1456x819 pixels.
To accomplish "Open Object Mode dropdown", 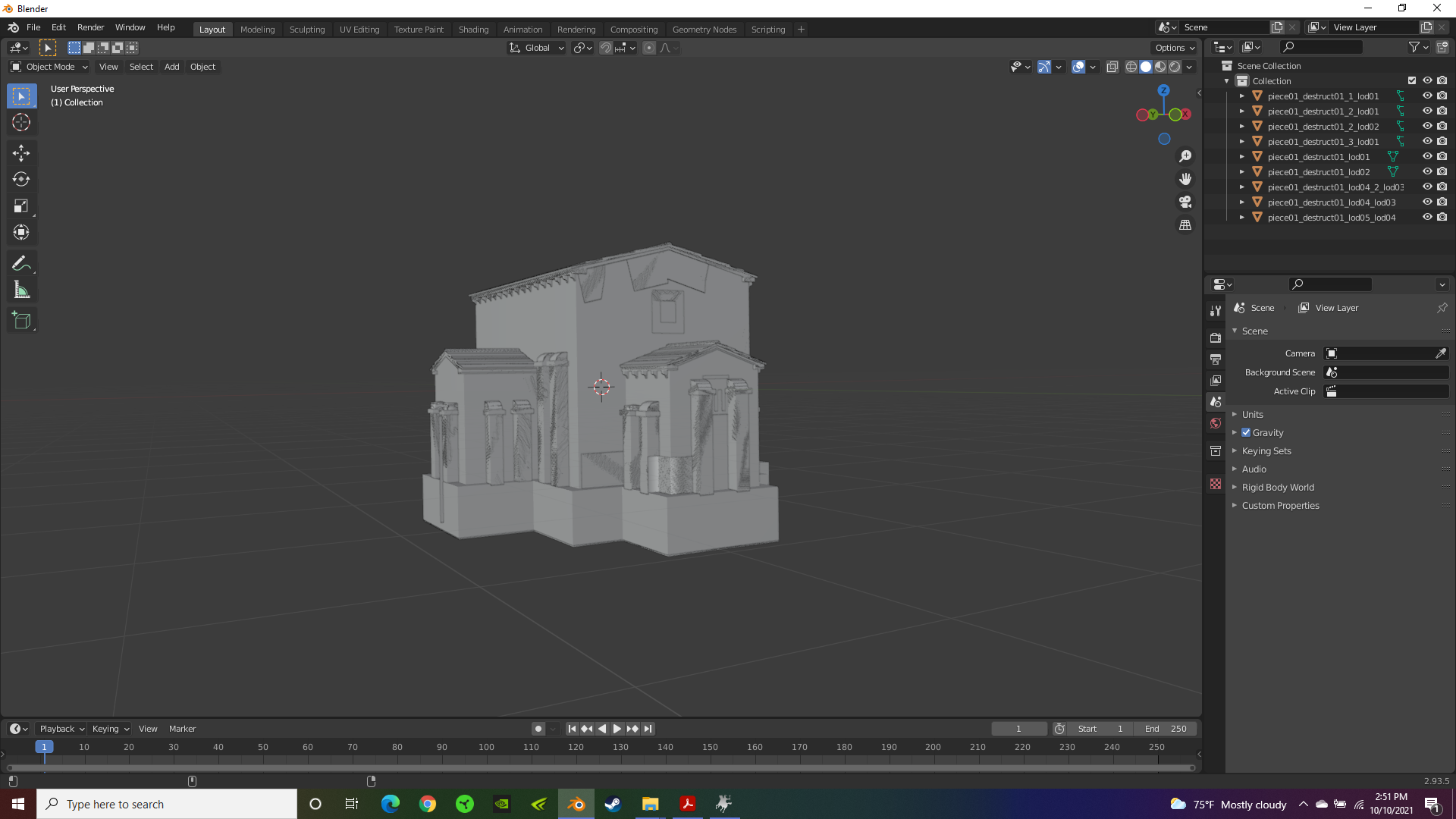I will tap(49, 67).
